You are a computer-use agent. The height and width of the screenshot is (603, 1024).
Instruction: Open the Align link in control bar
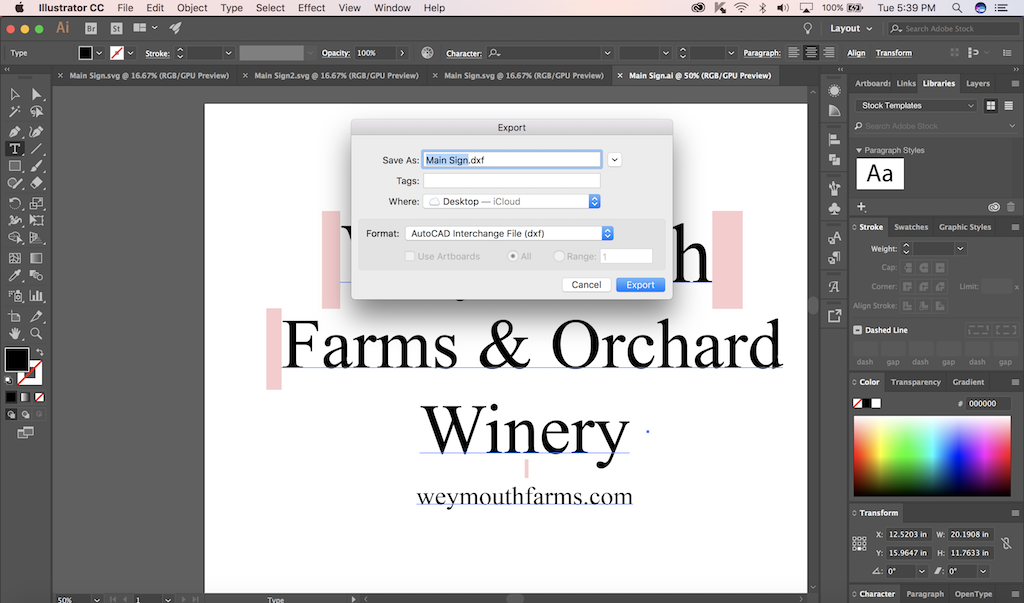tap(856, 53)
